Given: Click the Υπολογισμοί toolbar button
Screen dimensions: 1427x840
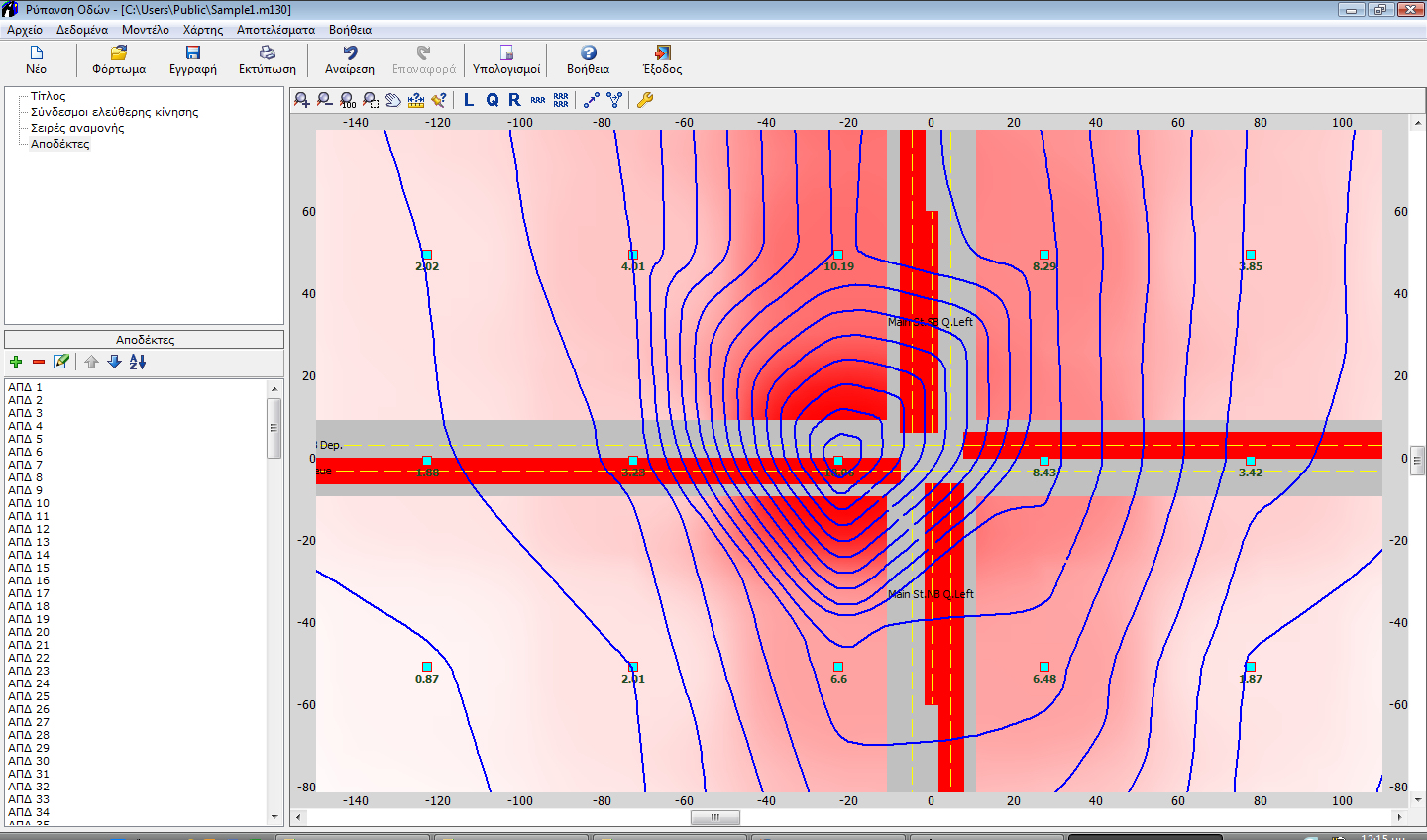Looking at the screenshot, I should coord(506,60).
